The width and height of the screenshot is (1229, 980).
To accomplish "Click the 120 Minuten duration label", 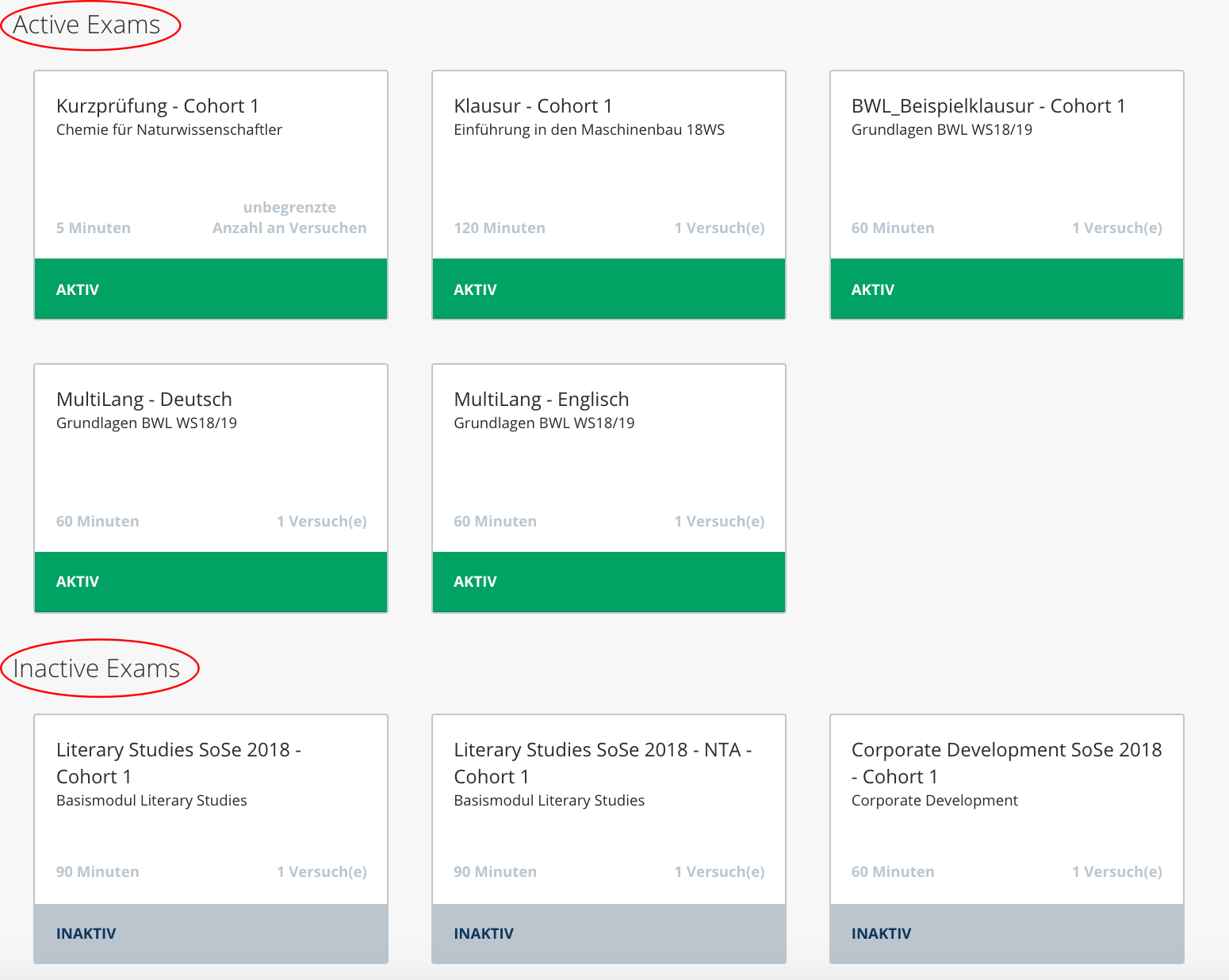I will pos(500,228).
